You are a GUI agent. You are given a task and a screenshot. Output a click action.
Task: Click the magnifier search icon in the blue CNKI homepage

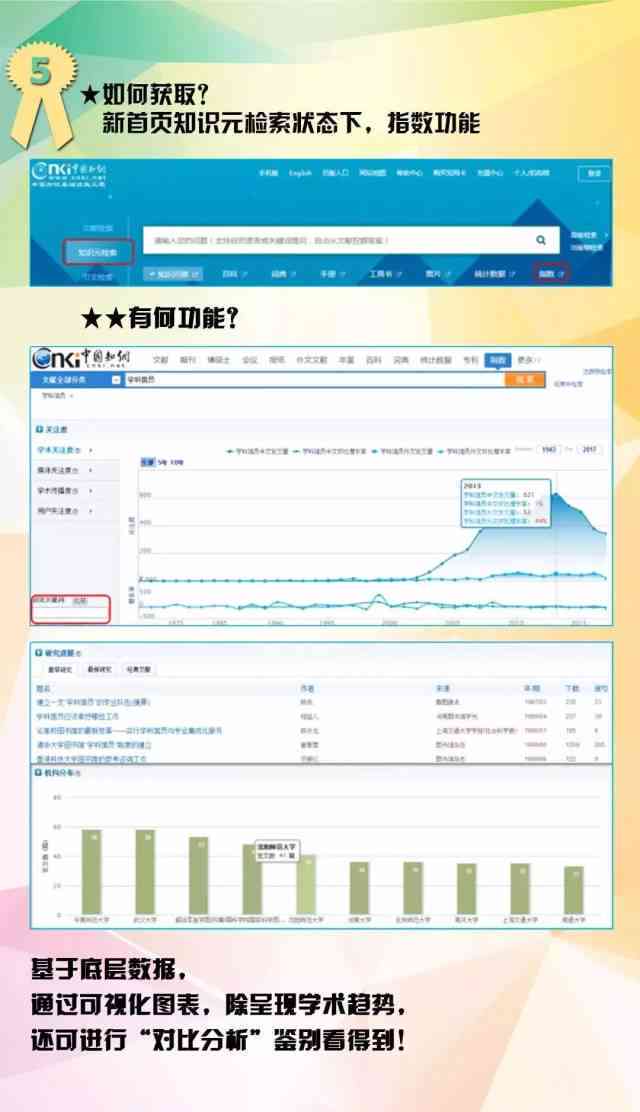click(x=541, y=240)
